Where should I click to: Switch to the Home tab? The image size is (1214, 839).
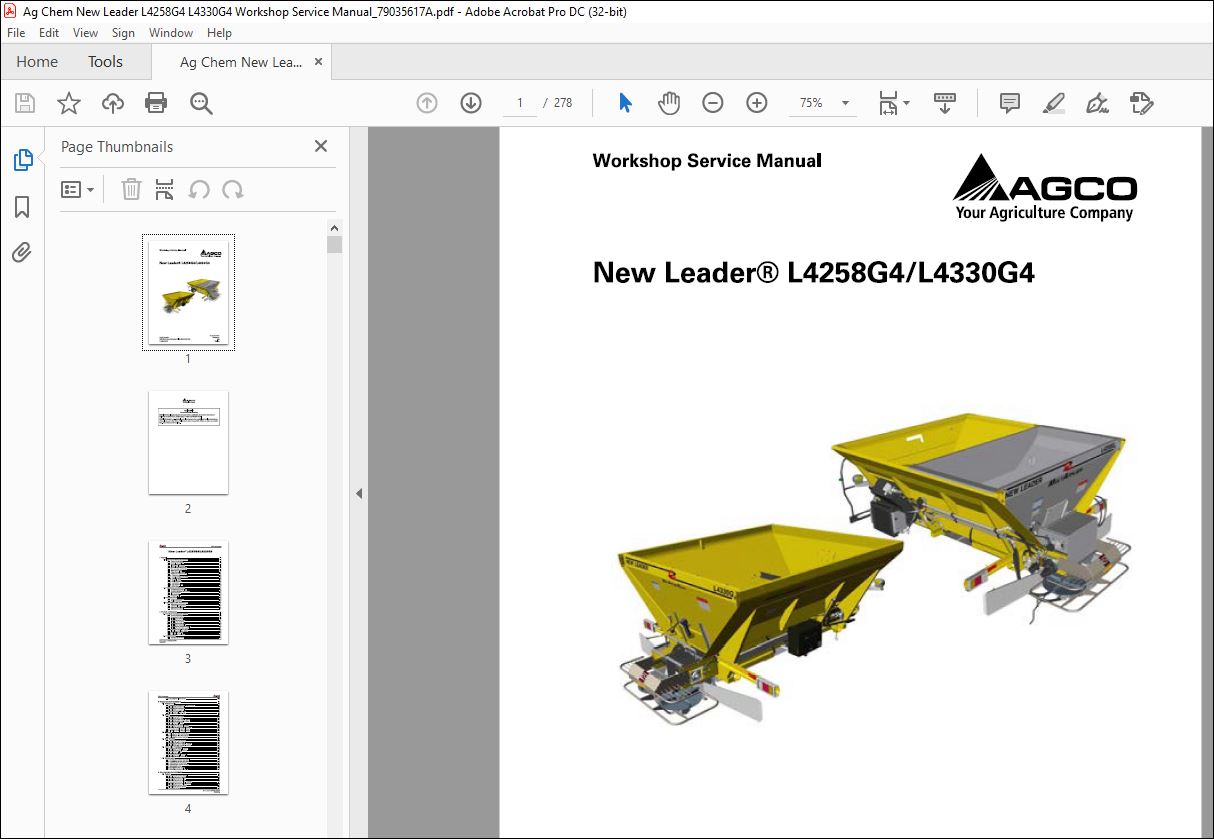[37, 62]
